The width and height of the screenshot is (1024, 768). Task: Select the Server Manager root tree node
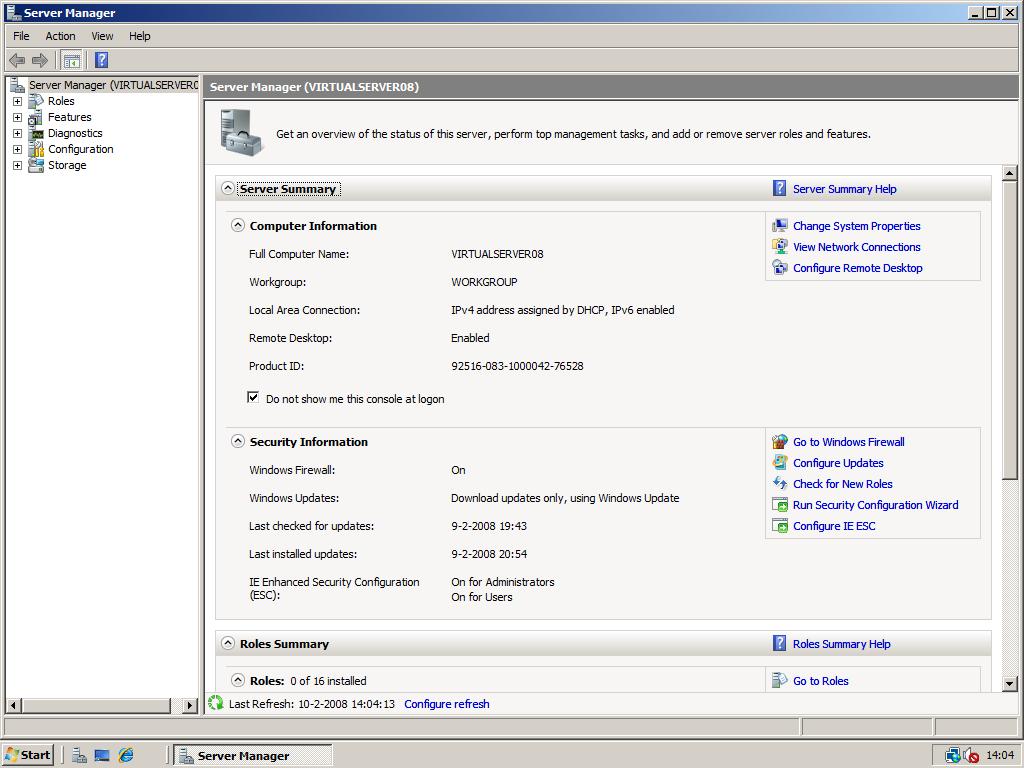[113, 85]
